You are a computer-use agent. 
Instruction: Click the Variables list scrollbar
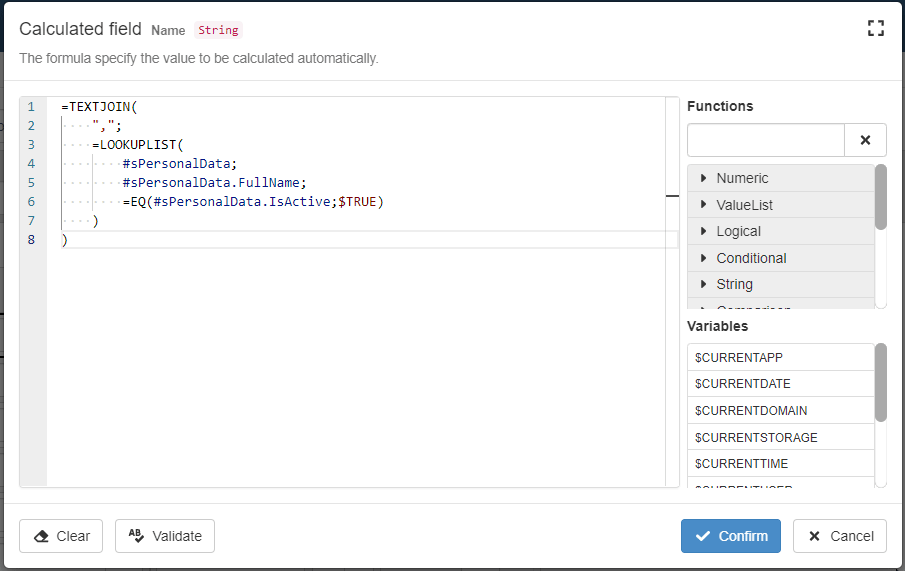[880, 383]
